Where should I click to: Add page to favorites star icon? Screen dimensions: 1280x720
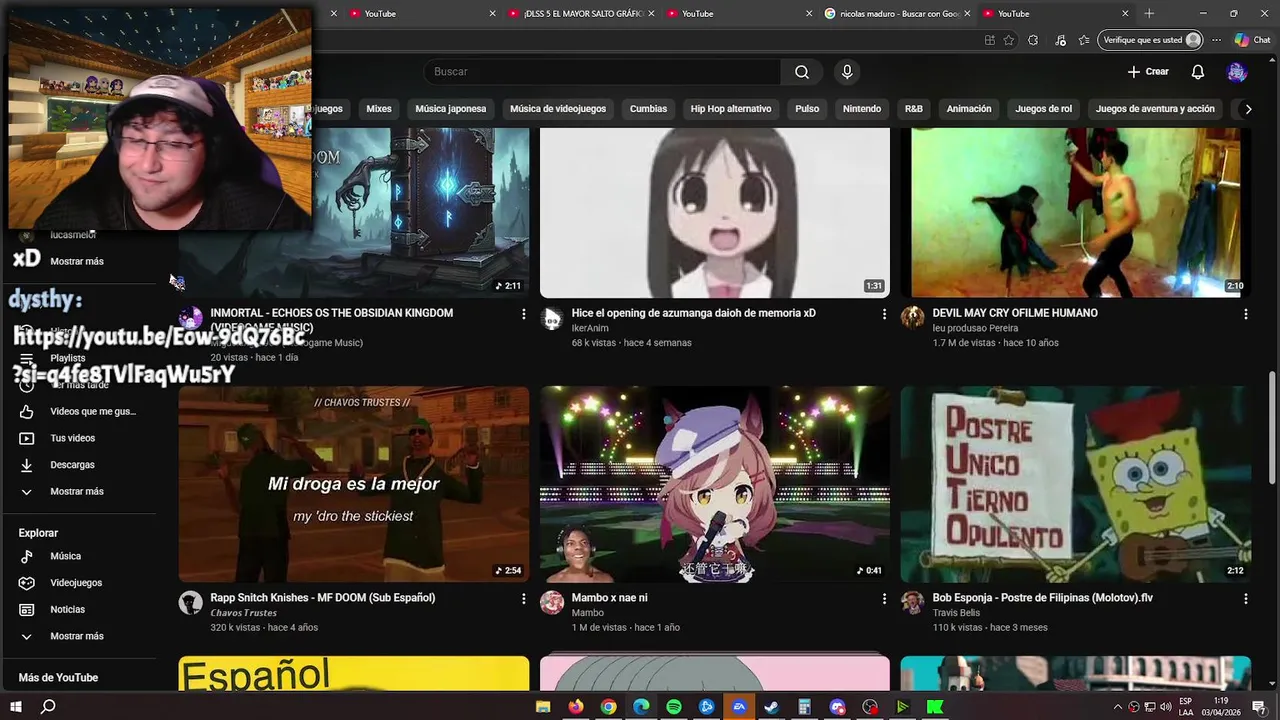tap(1009, 40)
